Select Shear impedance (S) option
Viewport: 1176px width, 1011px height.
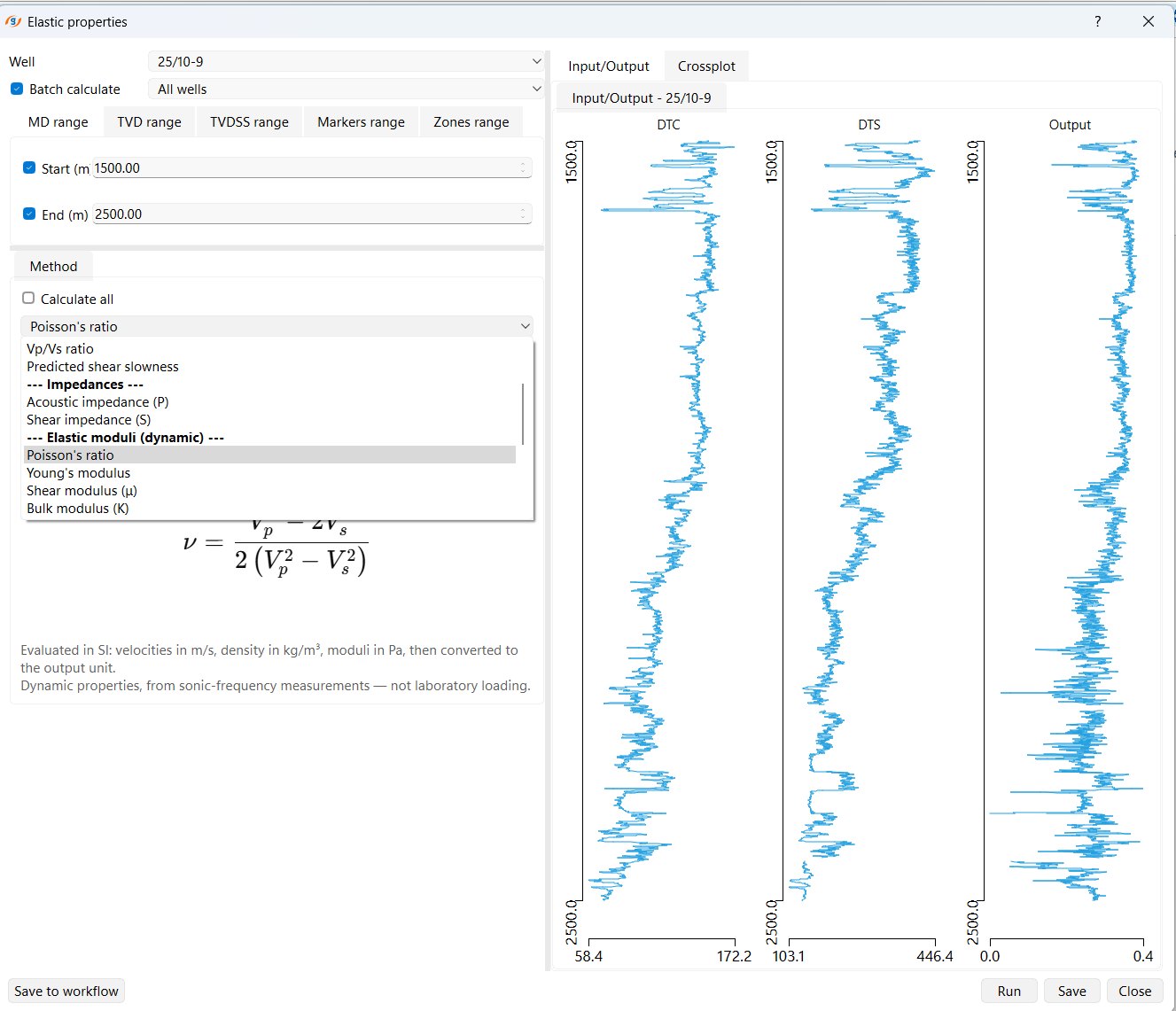tap(269, 419)
